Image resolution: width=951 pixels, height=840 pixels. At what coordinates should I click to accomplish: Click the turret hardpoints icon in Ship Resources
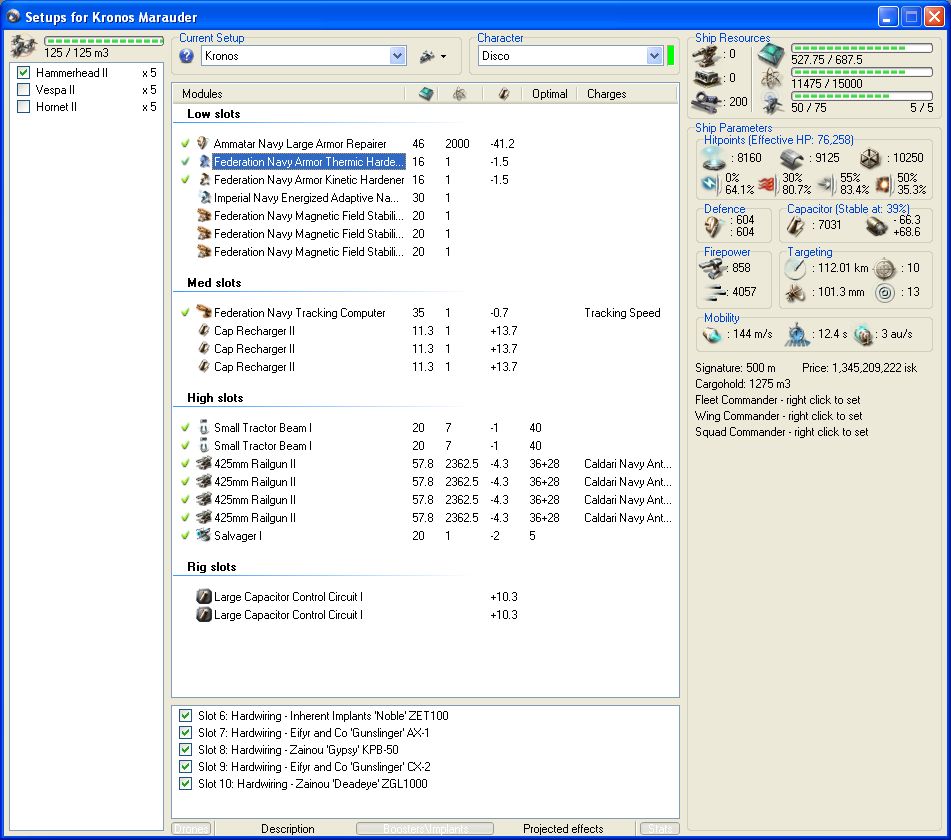(x=706, y=56)
